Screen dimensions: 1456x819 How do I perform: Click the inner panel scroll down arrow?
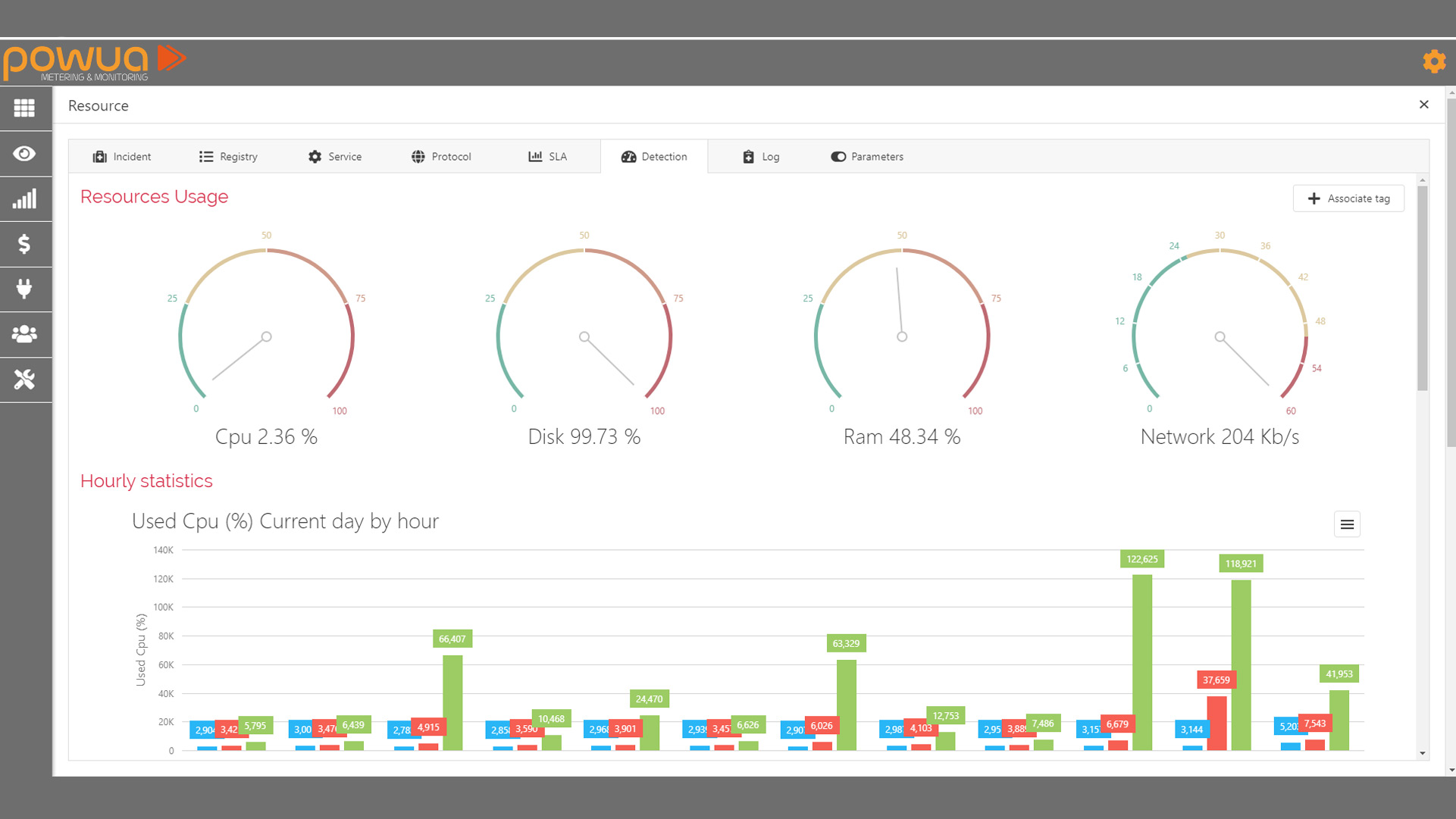click(x=1423, y=753)
